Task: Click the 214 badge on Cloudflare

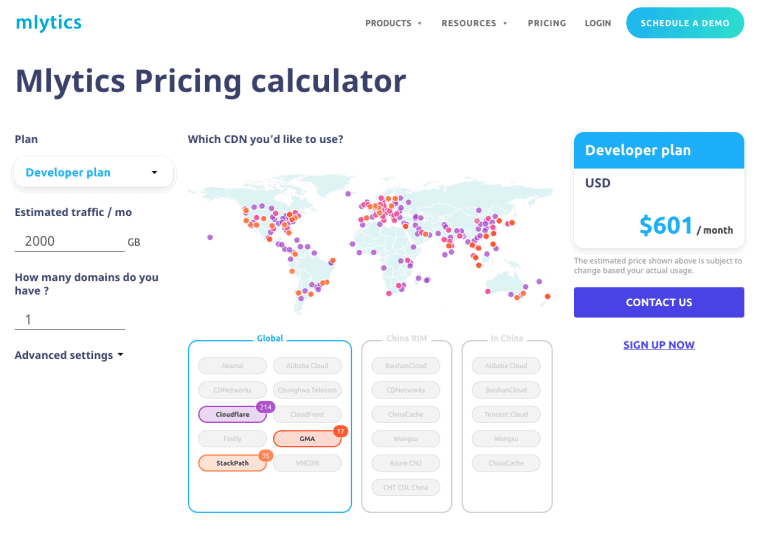Action: tap(265, 407)
